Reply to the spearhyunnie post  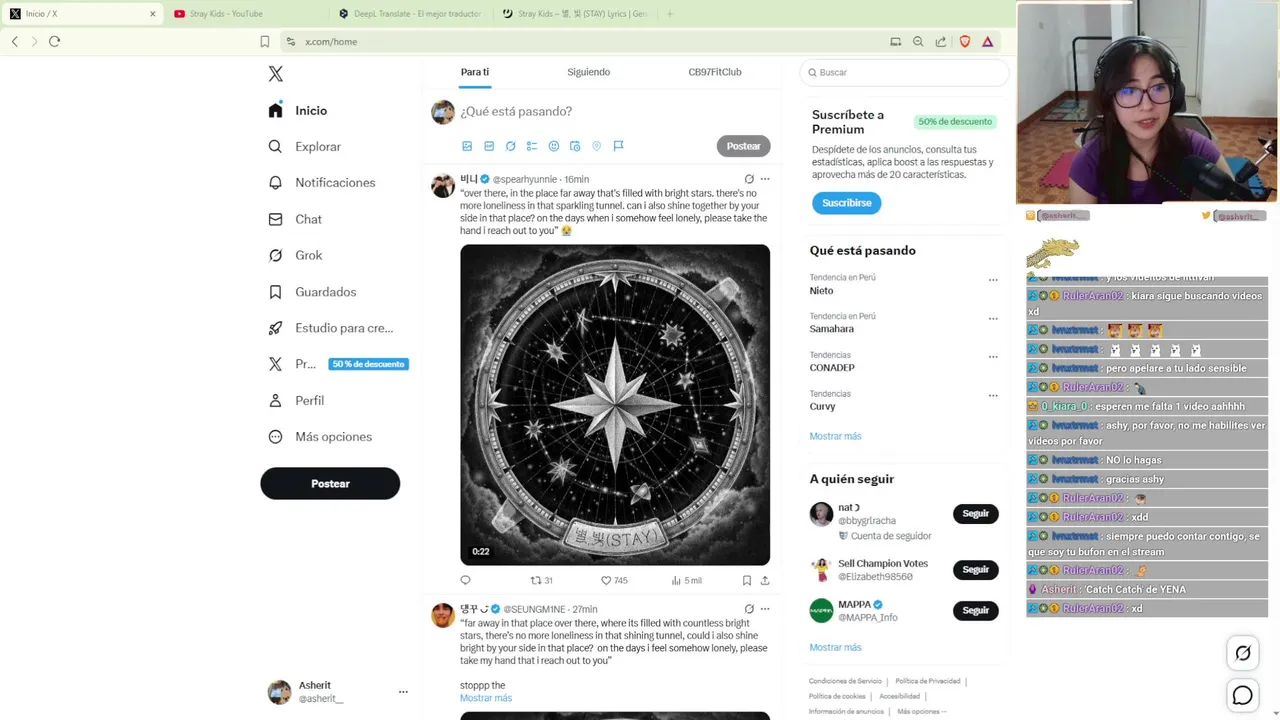[x=465, y=580]
